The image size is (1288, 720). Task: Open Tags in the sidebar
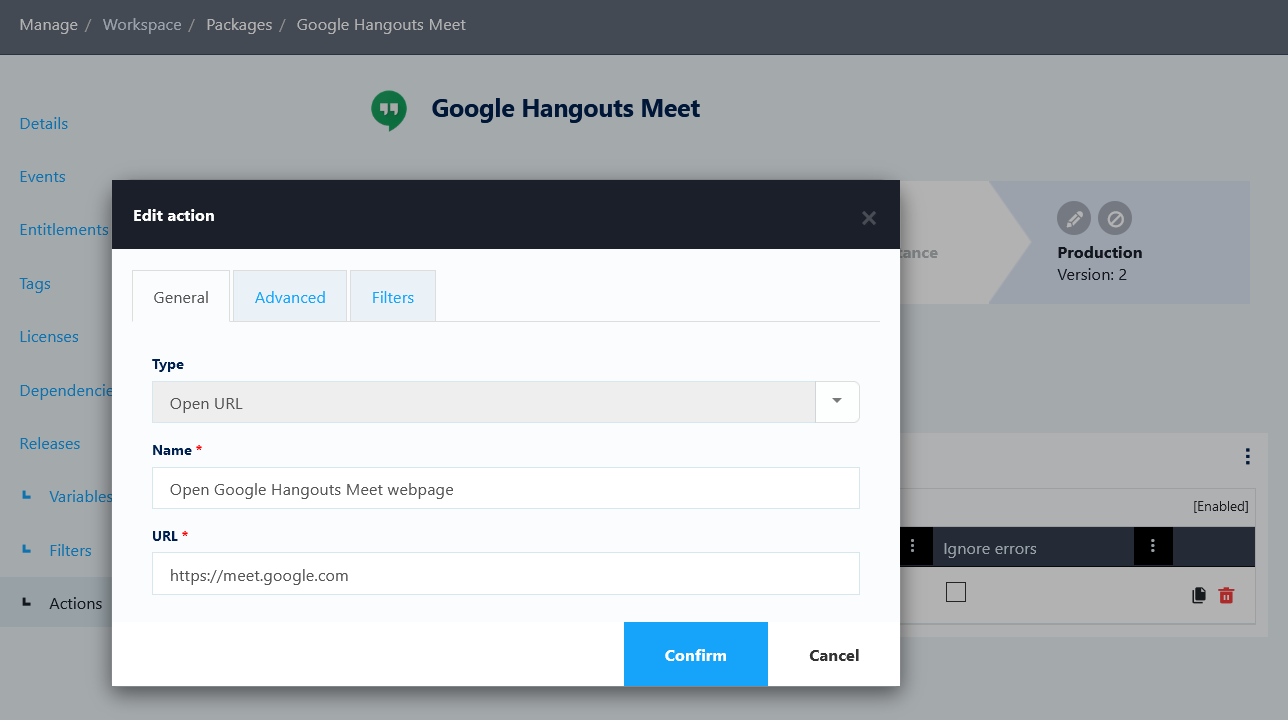(x=35, y=284)
